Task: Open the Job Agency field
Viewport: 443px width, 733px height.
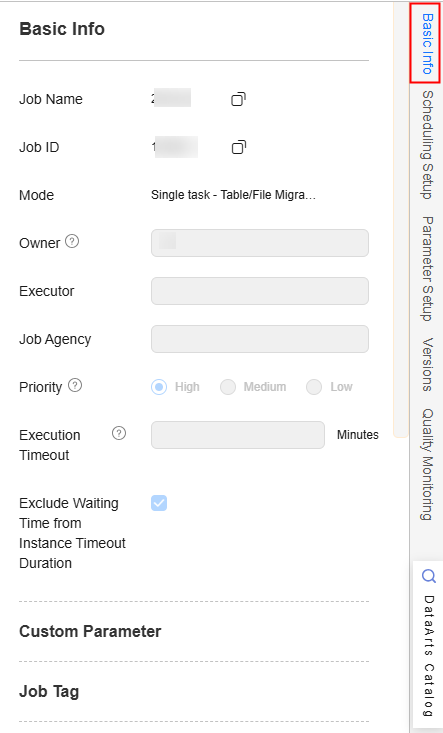Action: [x=260, y=339]
